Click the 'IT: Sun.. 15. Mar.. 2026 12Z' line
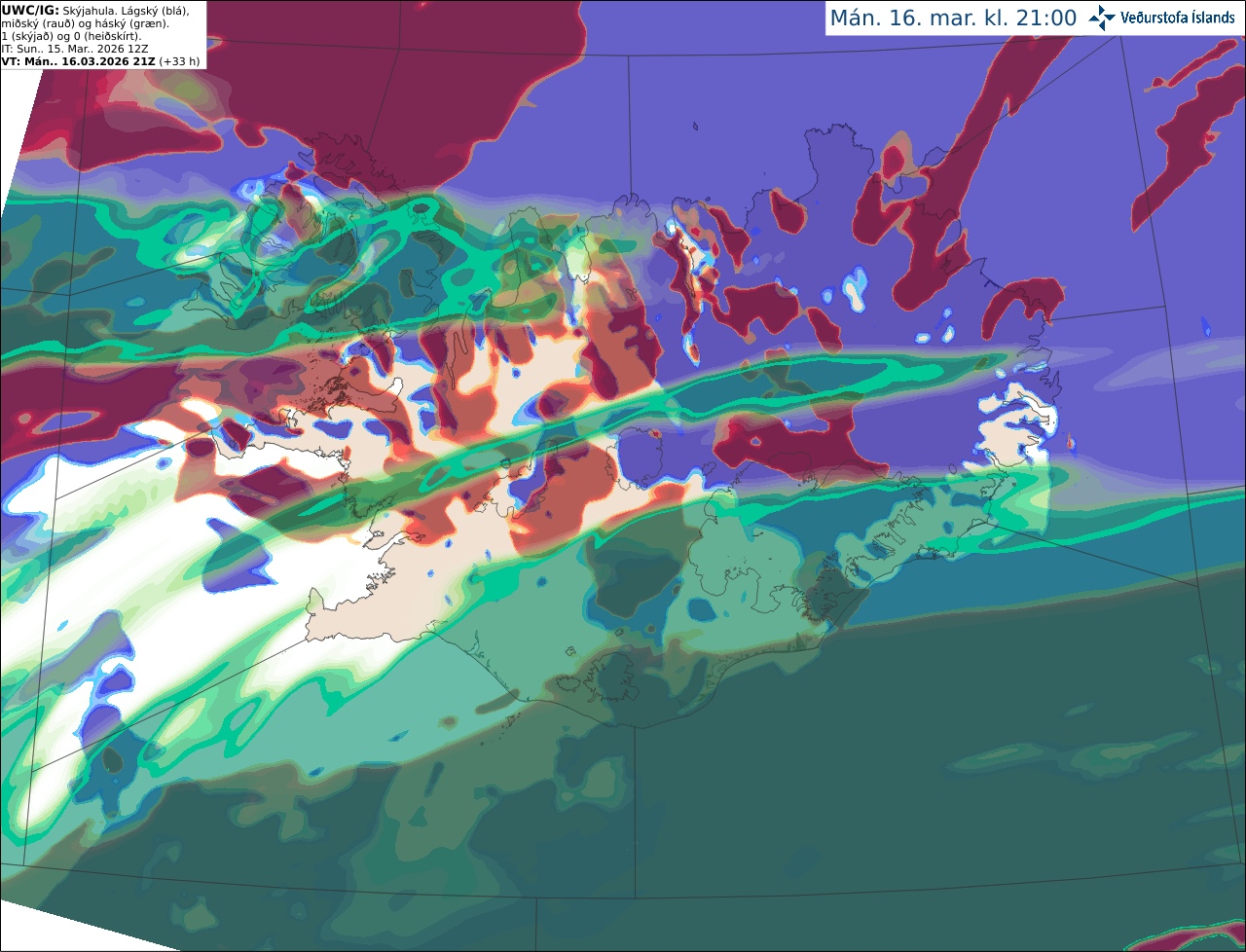 [75, 48]
